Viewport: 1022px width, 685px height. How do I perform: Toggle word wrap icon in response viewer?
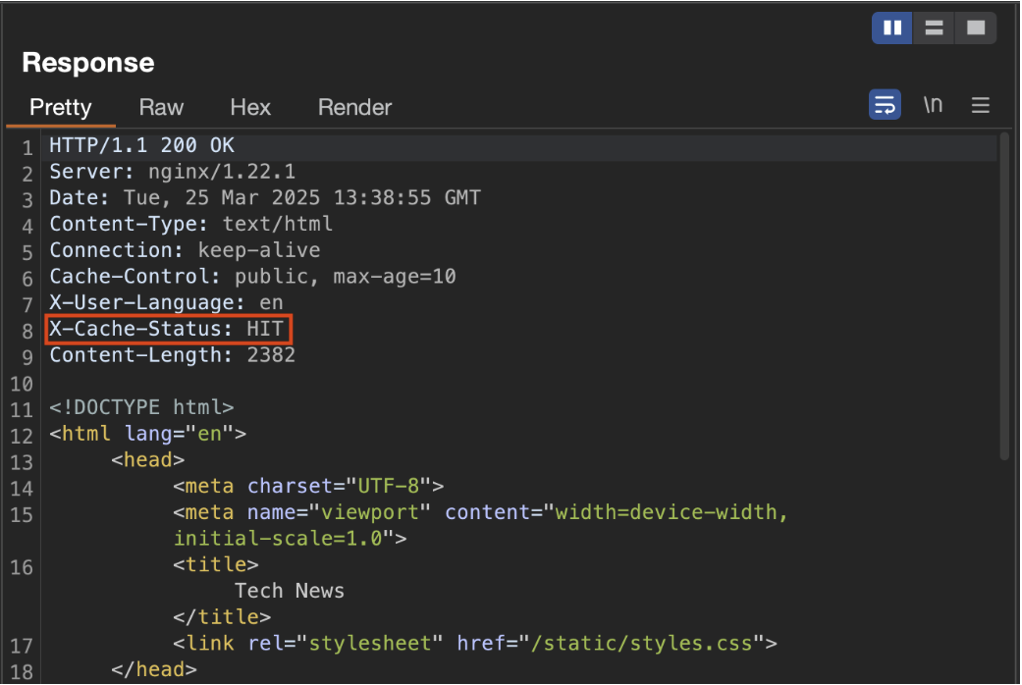pyautogui.click(x=884, y=105)
